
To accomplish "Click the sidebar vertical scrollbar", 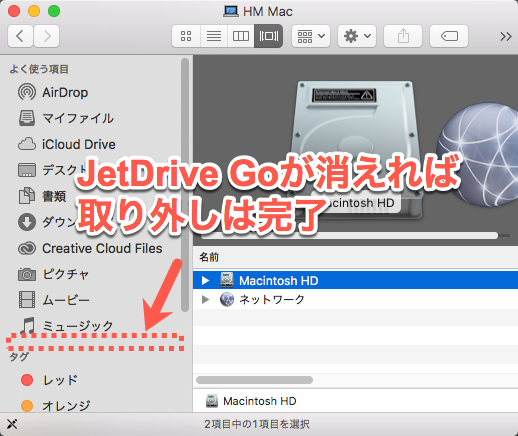I will coord(185,185).
